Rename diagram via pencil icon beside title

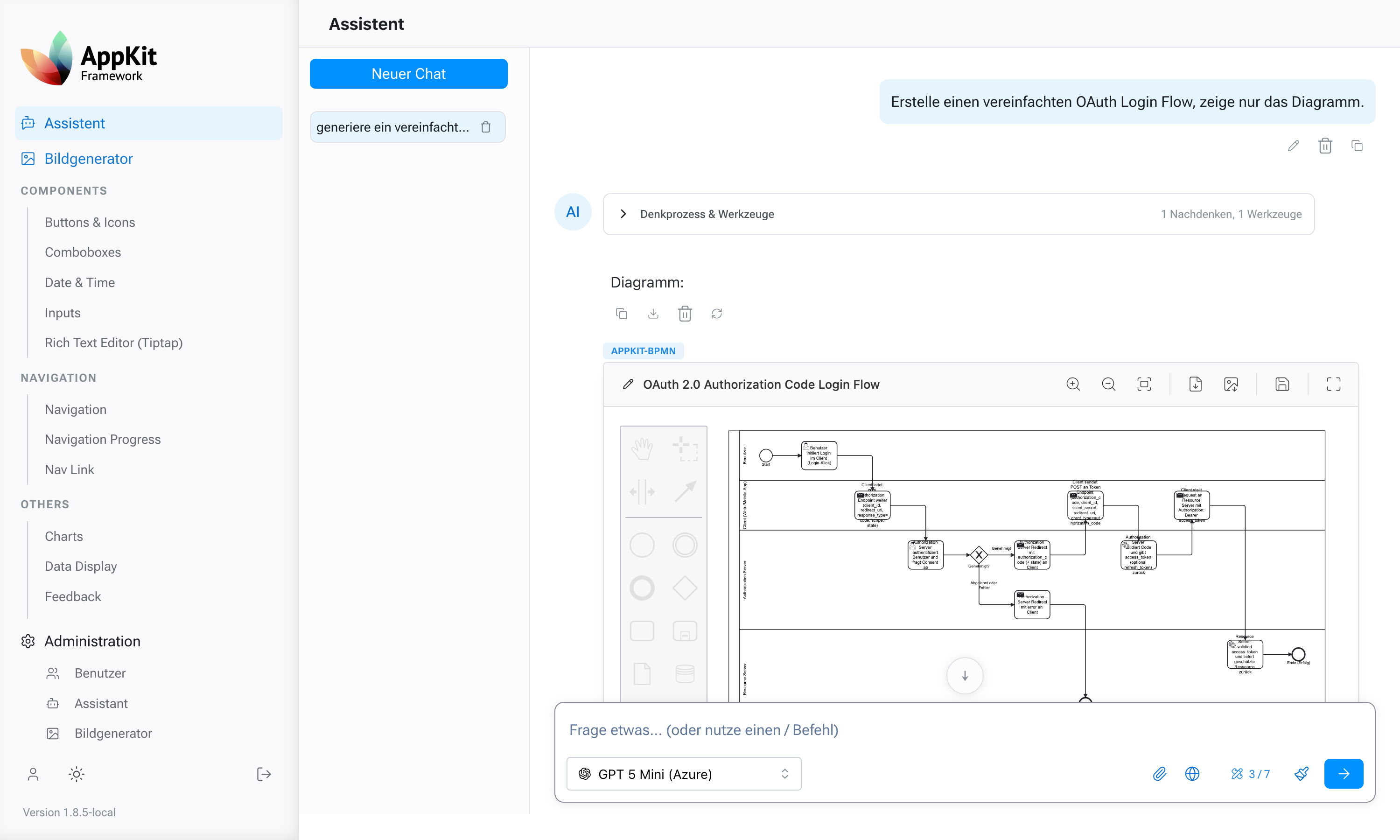[628, 385]
